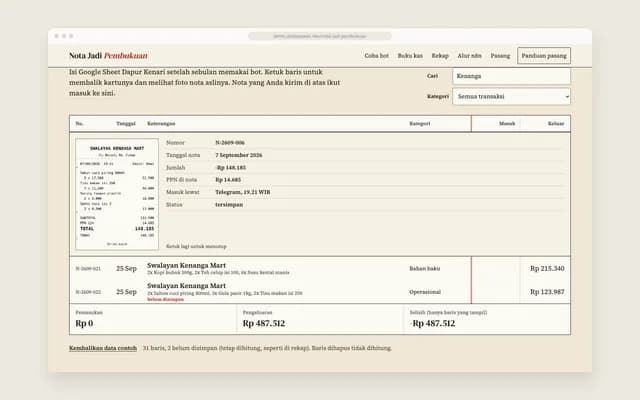Viewport: 640px width, 400px height.
Task: Click the receipt photo thumbnail of Swalayan Kenanga Mart
Action: [x=117, y=194]
